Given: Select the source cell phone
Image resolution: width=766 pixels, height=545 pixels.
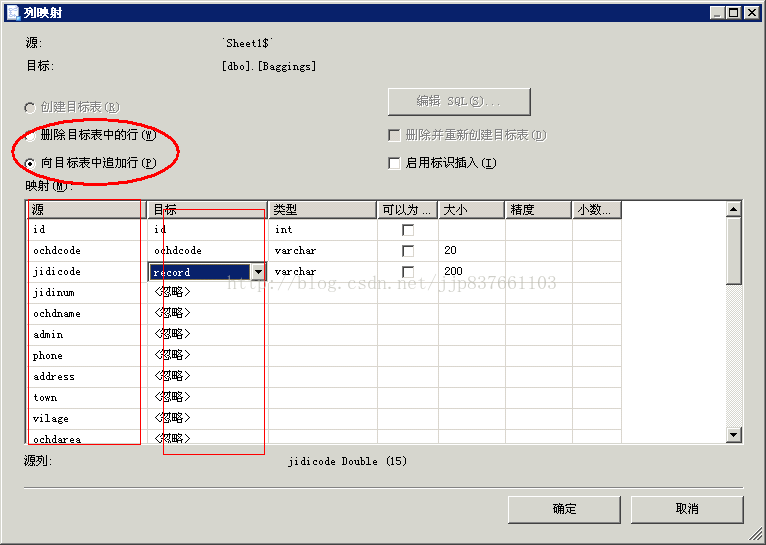Looking at the screenshot, I should point(86,356).
